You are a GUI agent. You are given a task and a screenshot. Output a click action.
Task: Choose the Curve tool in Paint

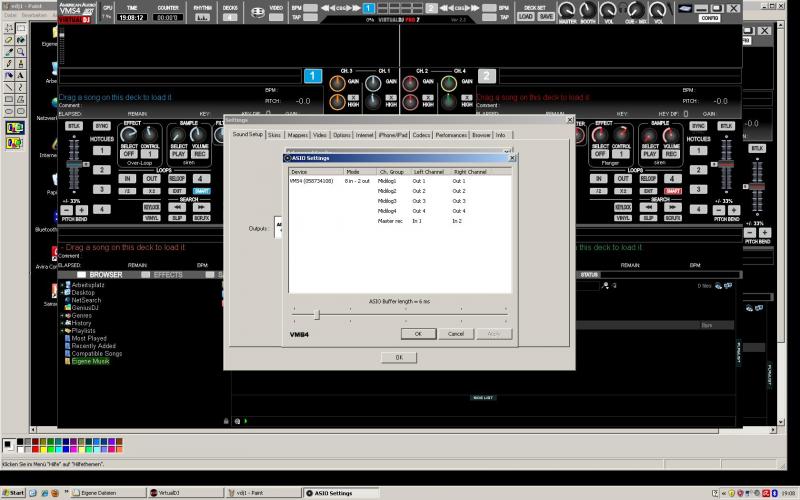point(20,87)
